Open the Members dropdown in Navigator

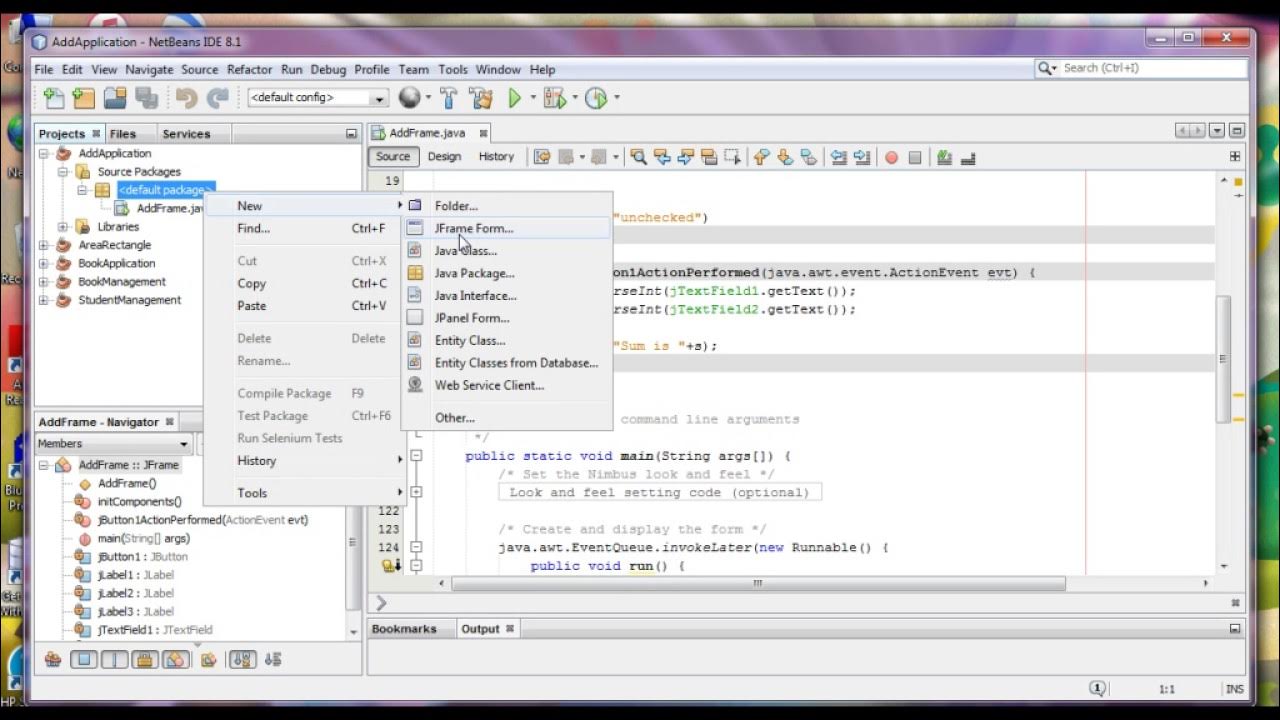112,443
